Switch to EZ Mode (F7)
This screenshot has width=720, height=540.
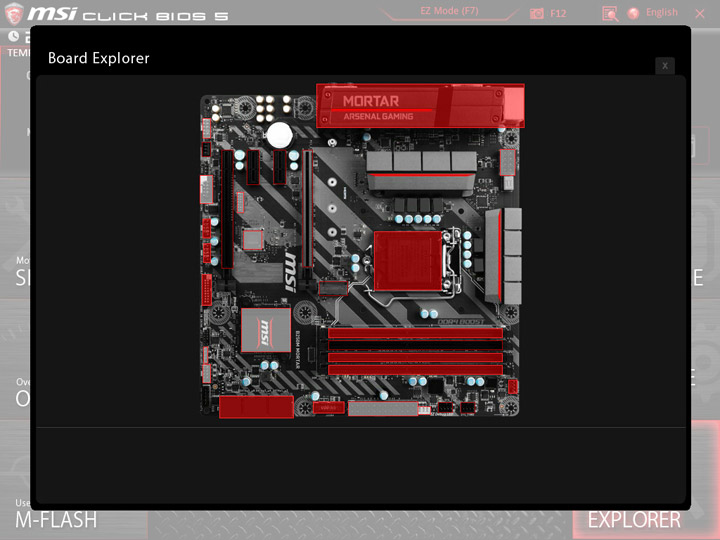pos(449,11)
